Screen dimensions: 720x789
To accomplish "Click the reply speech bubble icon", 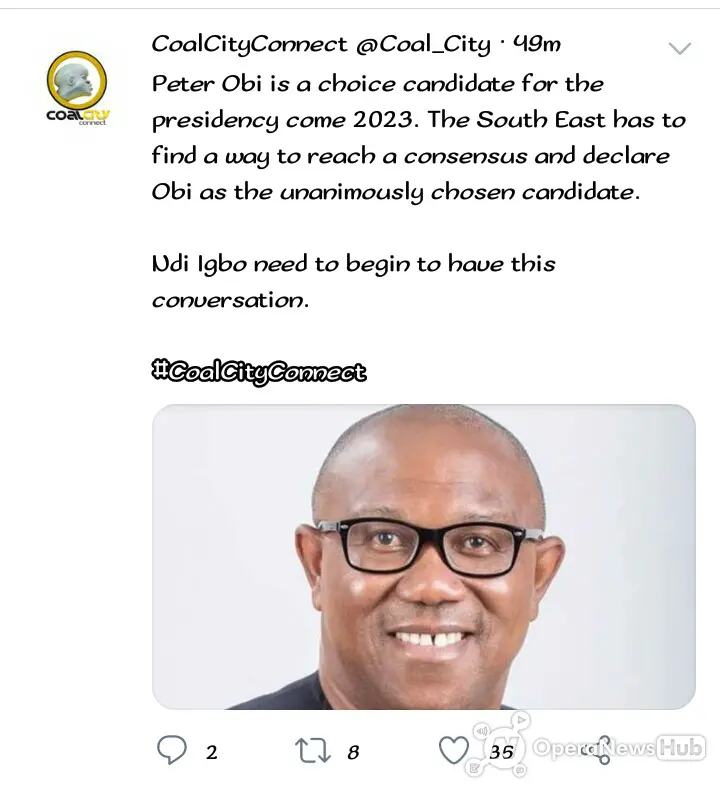I will (172, 750).
